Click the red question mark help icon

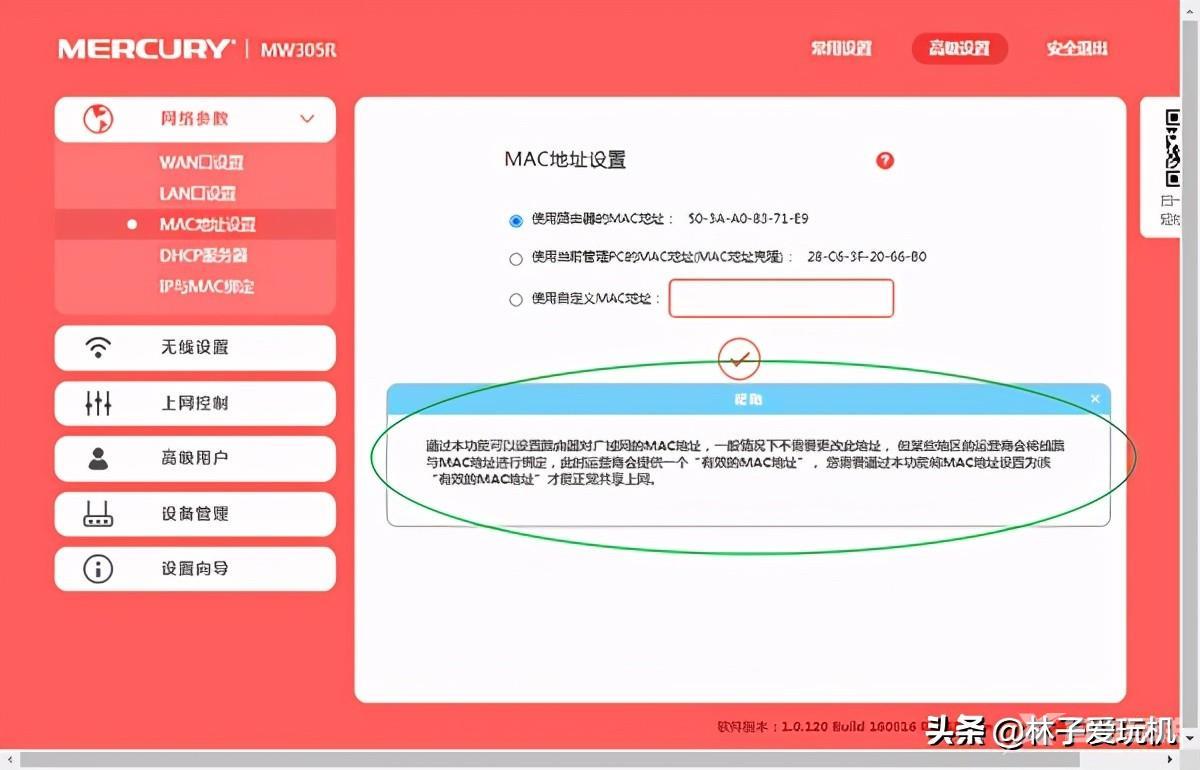click(884, 161)
